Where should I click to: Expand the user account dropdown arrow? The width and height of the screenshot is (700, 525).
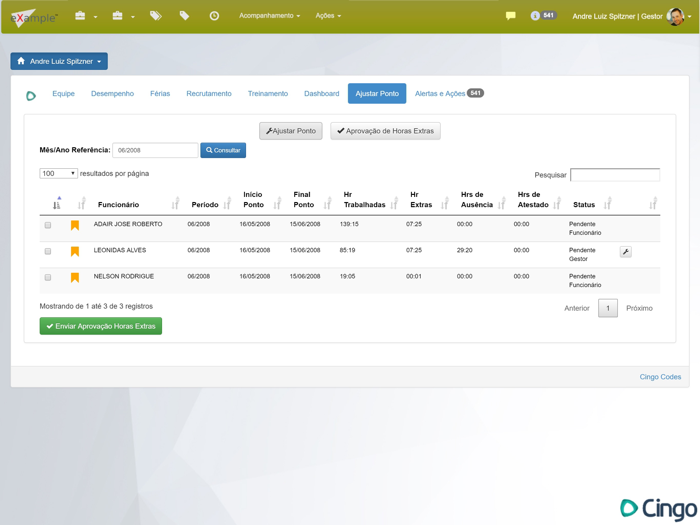690,17
